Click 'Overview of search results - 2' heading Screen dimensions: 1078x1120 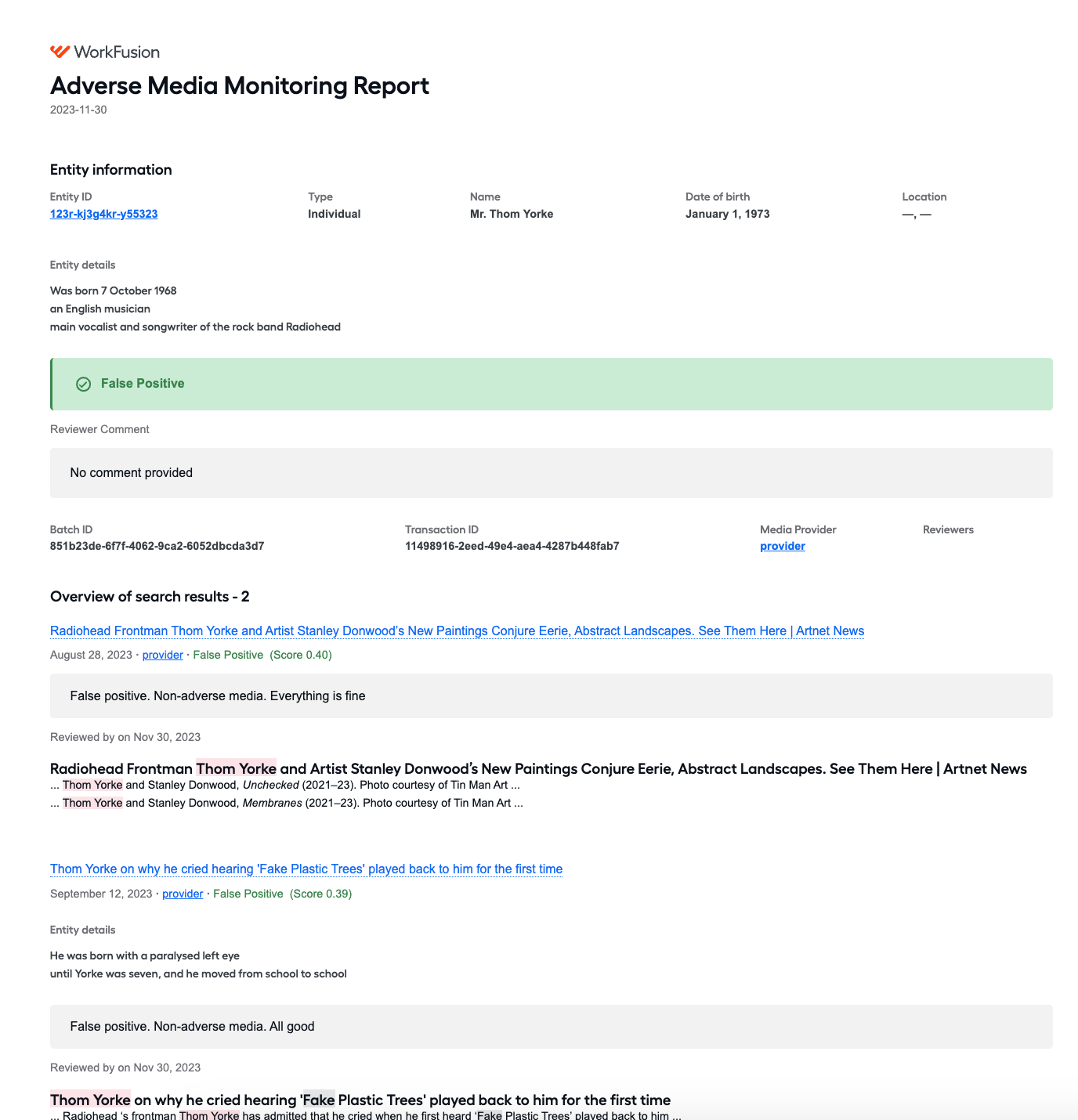pyautogui.click(x=150, y=597)
